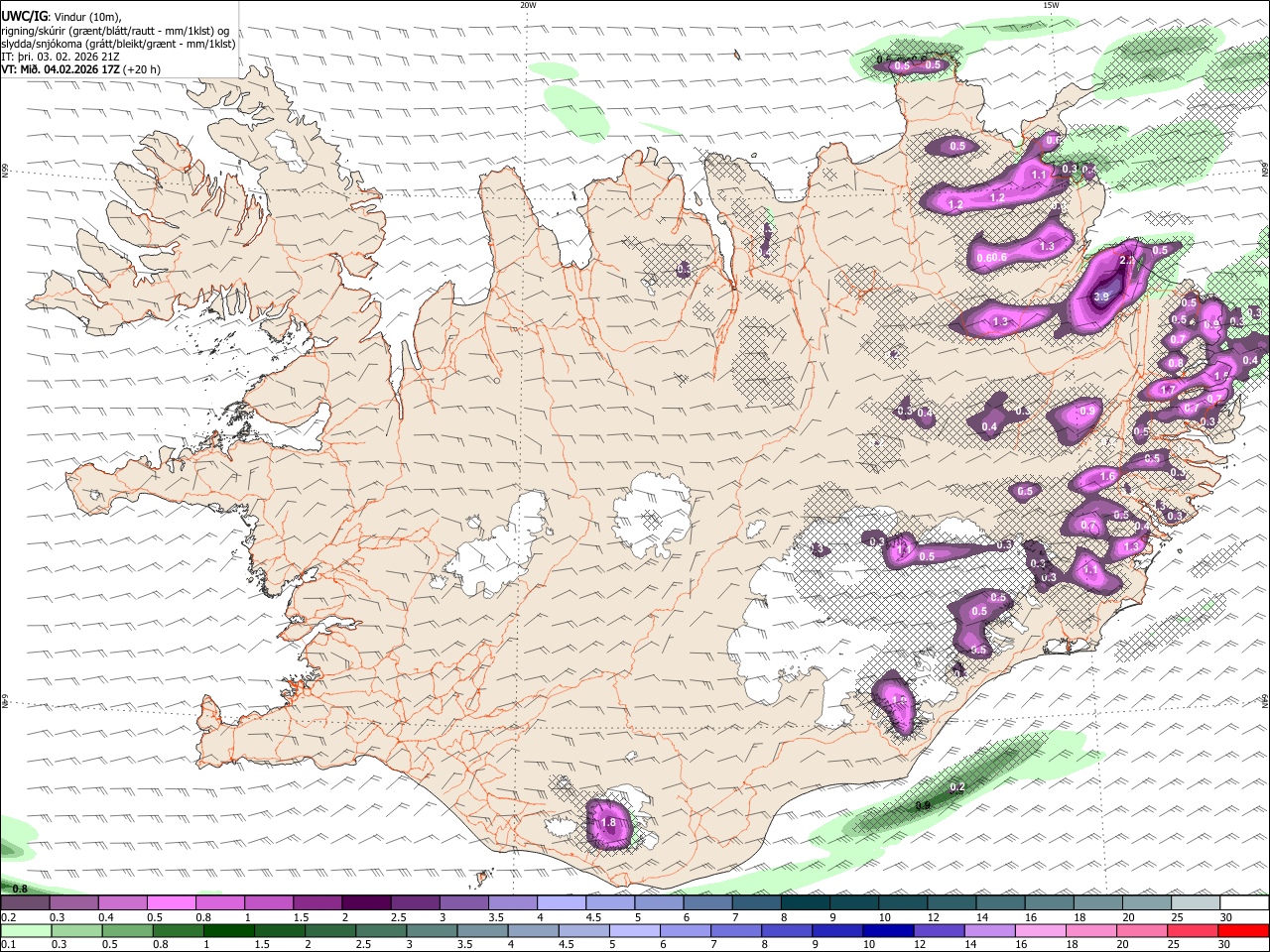Click the UWC/IG Vindur (10m) title text
This screenshot has width=1270, height=952.
coord(61,17)
